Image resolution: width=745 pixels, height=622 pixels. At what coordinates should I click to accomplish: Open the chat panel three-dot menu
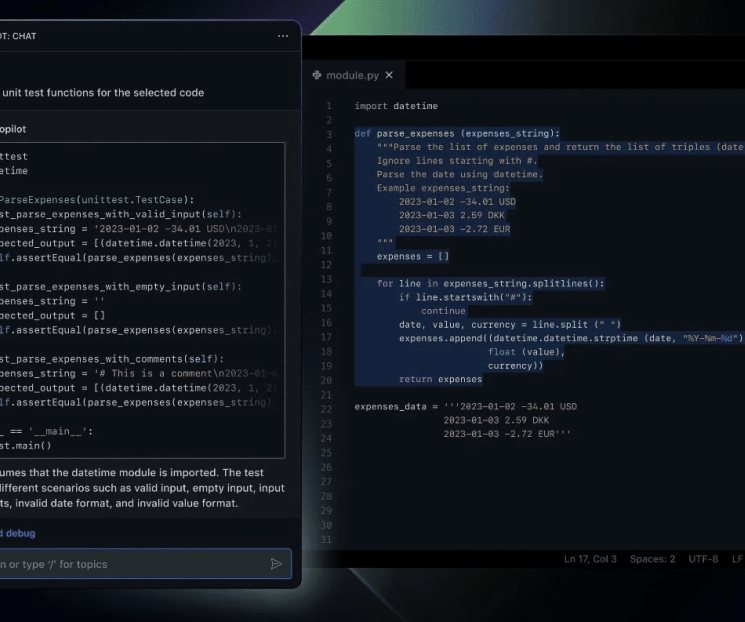coord(283,36)
